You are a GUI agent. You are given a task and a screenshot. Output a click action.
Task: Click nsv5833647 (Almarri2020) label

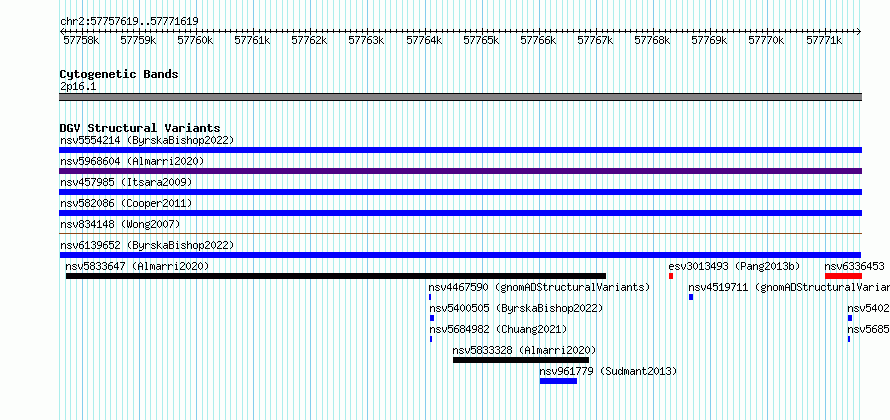137,266
